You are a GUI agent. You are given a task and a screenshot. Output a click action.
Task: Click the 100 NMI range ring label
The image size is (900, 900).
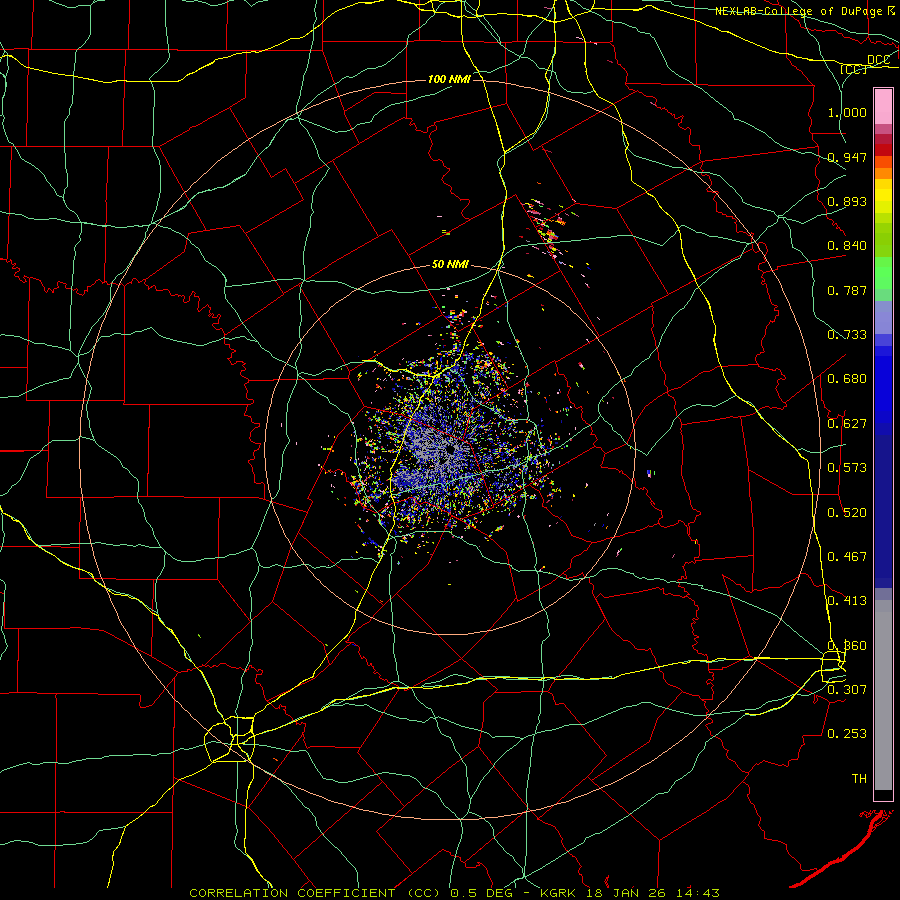pyautogui.click(x=449, y=79)
